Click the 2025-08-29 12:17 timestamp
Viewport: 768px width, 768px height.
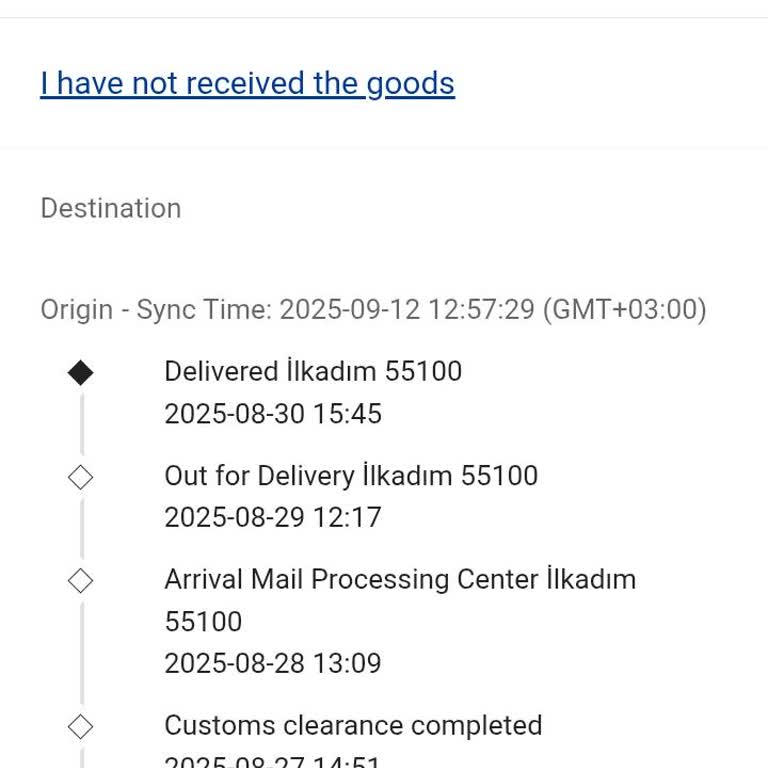point(273,518)
